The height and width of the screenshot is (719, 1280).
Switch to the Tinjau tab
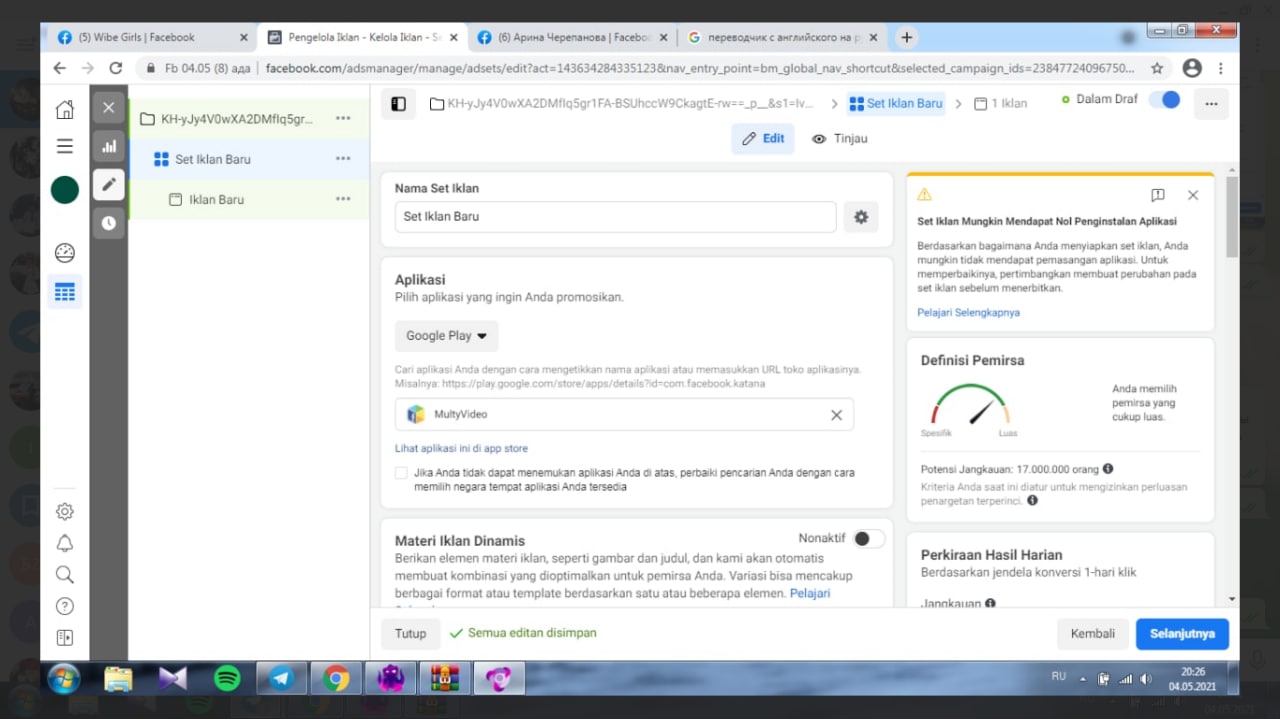pos(840,138)
